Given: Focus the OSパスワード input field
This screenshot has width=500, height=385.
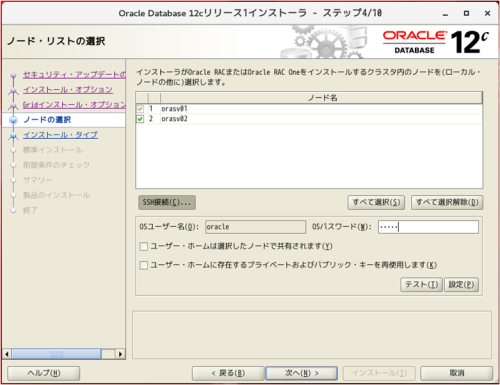Looking at the screenshot, I should click(x=428, y=227).
